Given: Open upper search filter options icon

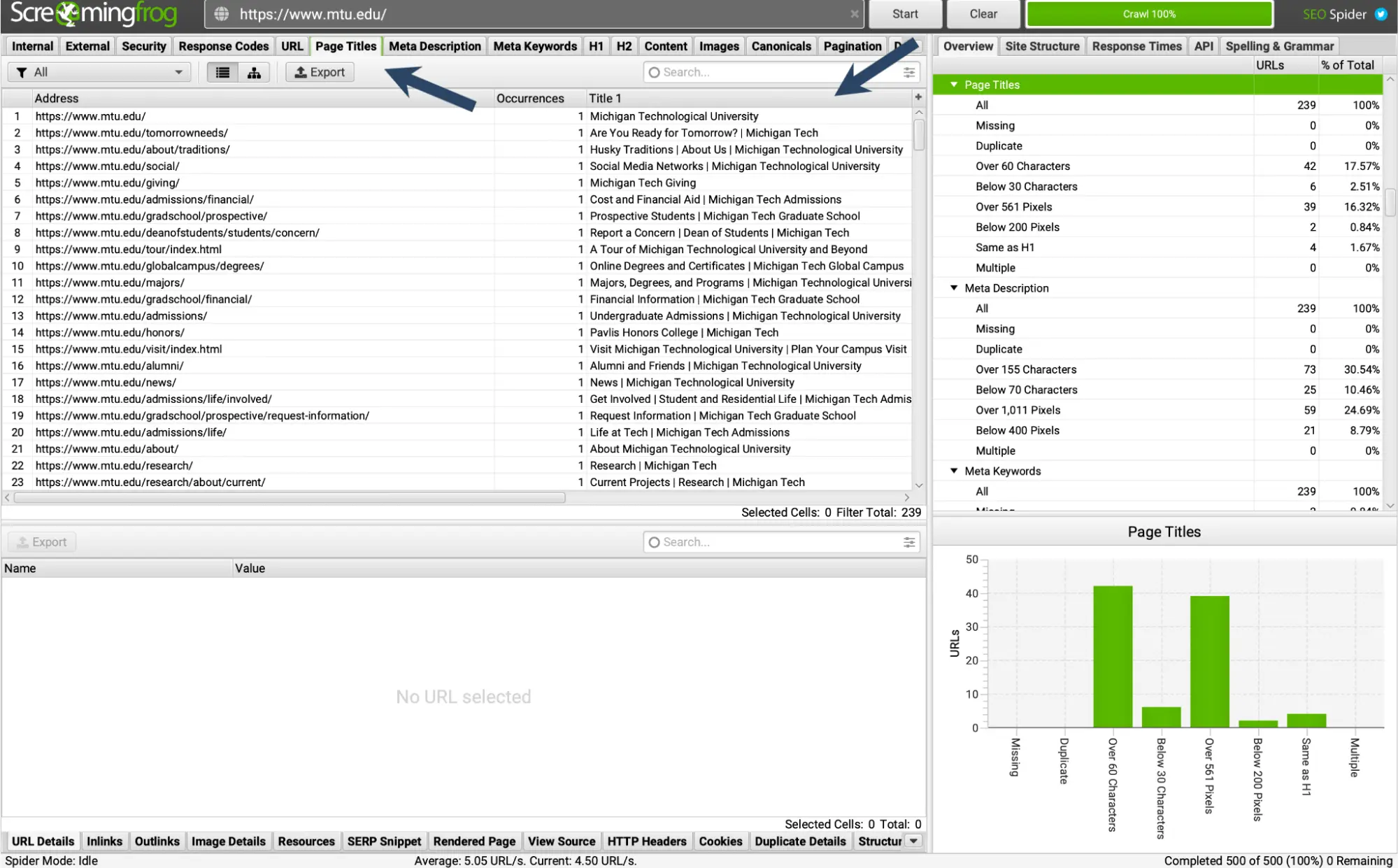Looking at the screenshot, I should tap(908, 72).
